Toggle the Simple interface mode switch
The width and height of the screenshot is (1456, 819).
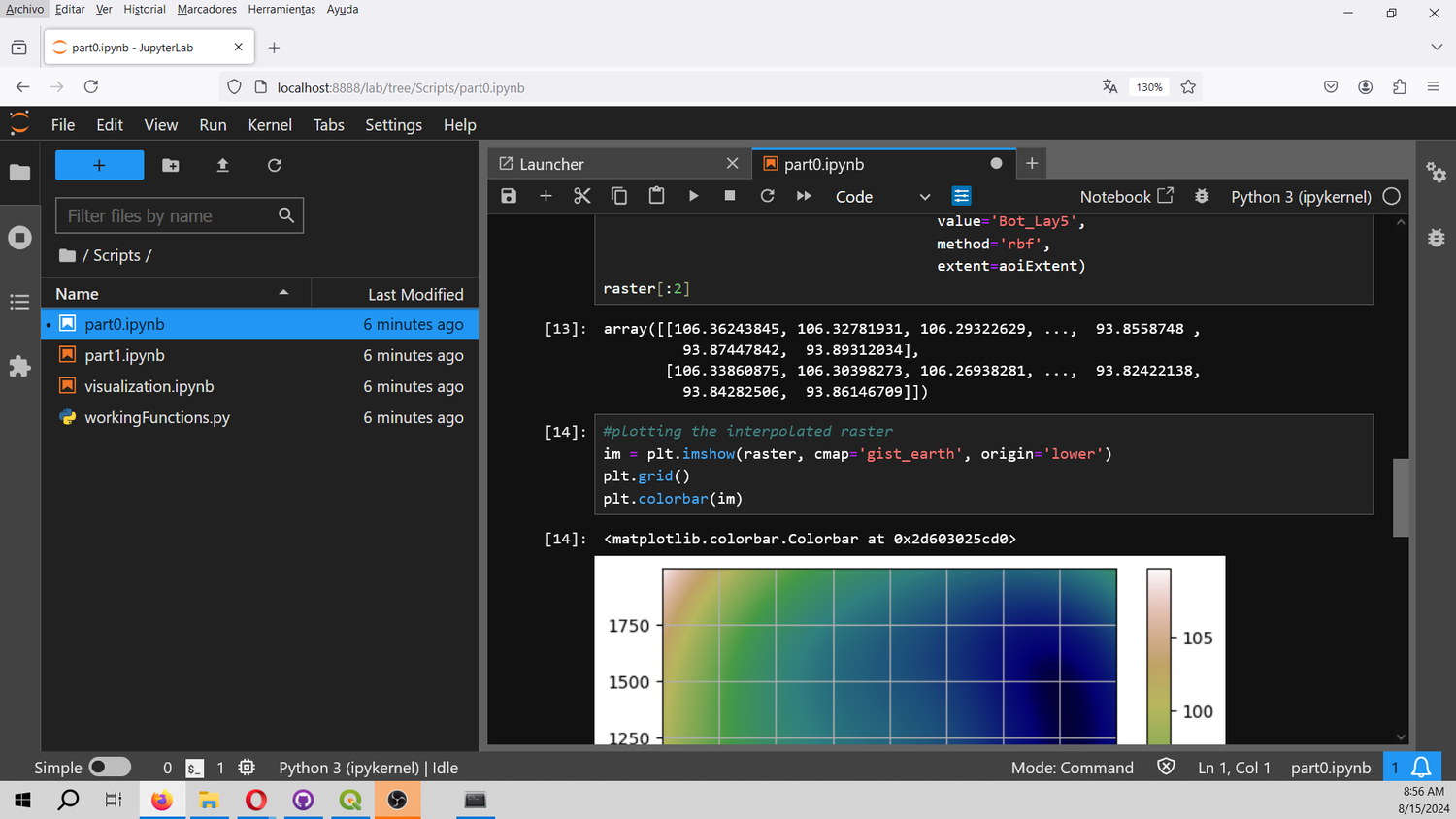coord(110,767)
